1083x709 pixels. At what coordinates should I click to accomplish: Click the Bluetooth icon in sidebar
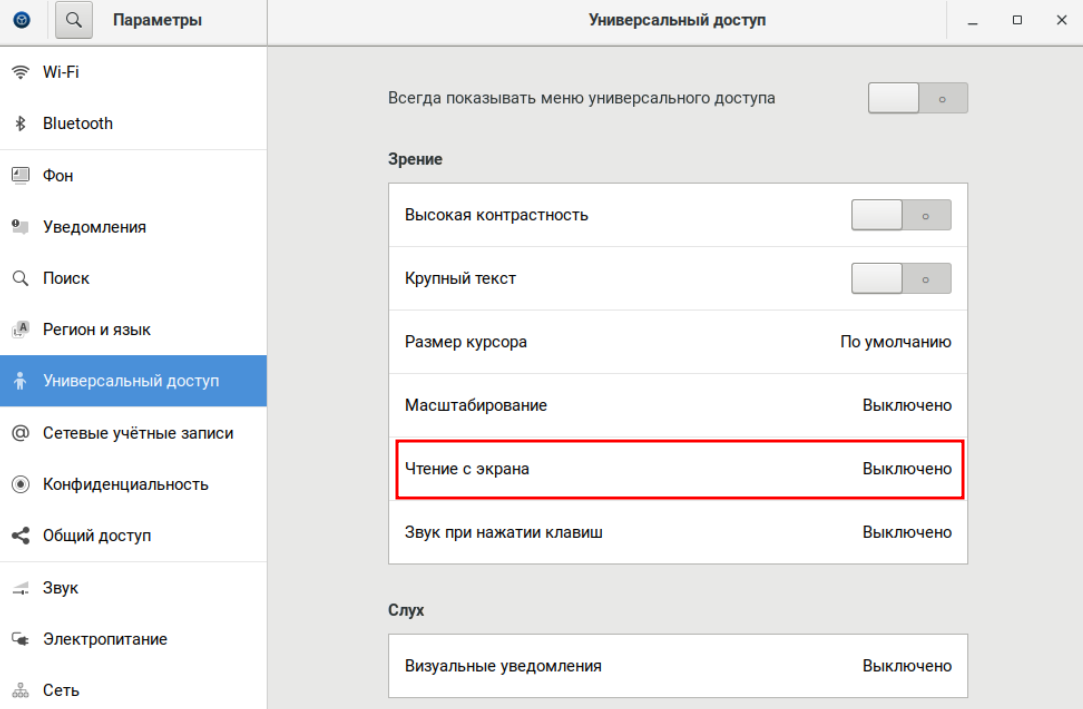click(x=20, y=124)
